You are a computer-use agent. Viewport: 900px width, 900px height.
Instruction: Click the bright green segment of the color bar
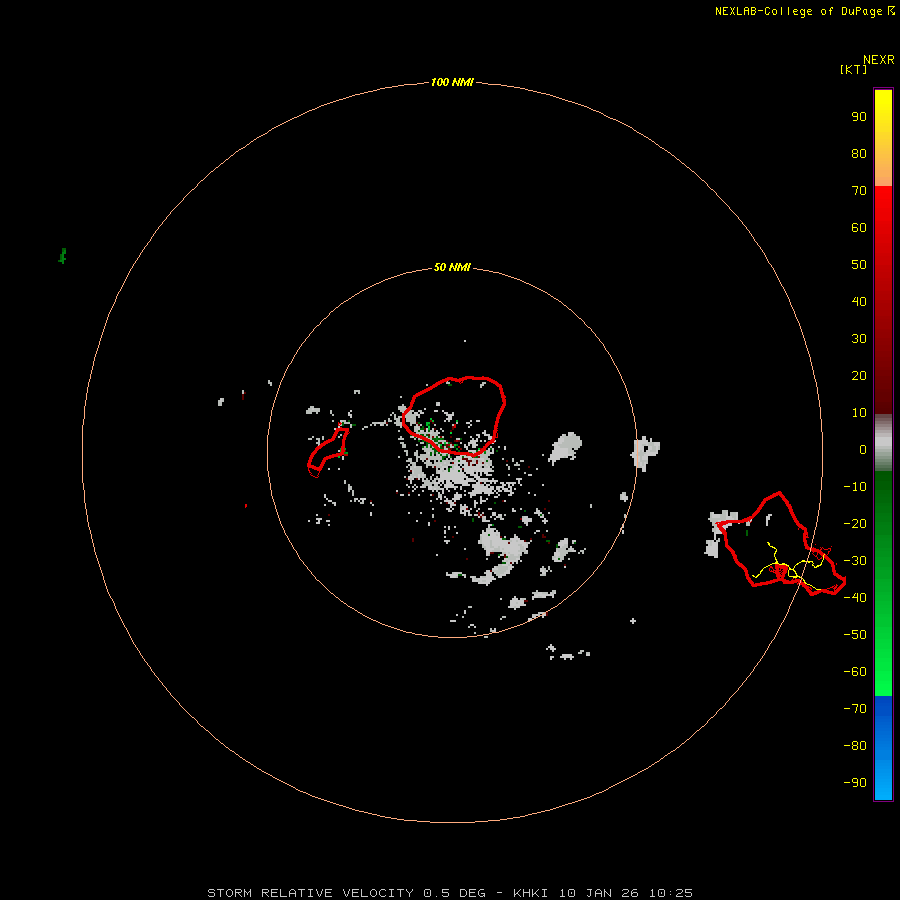(x=883, y=583)
